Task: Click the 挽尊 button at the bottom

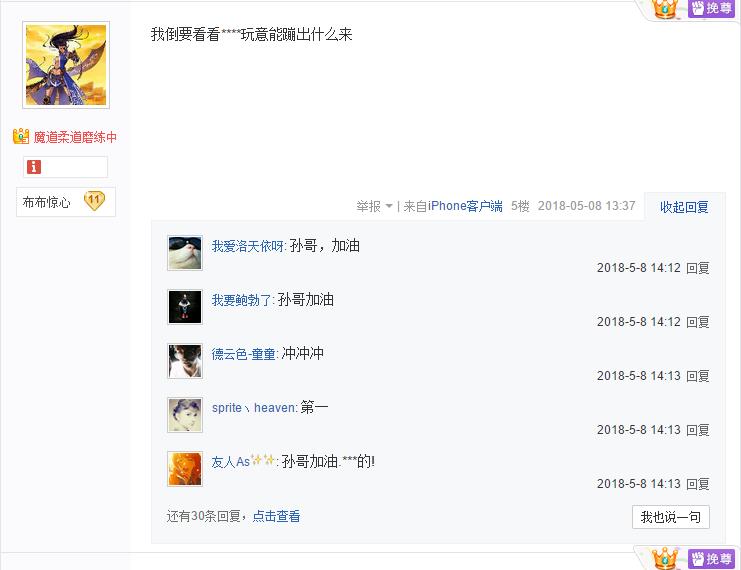Action: point(711,559)
